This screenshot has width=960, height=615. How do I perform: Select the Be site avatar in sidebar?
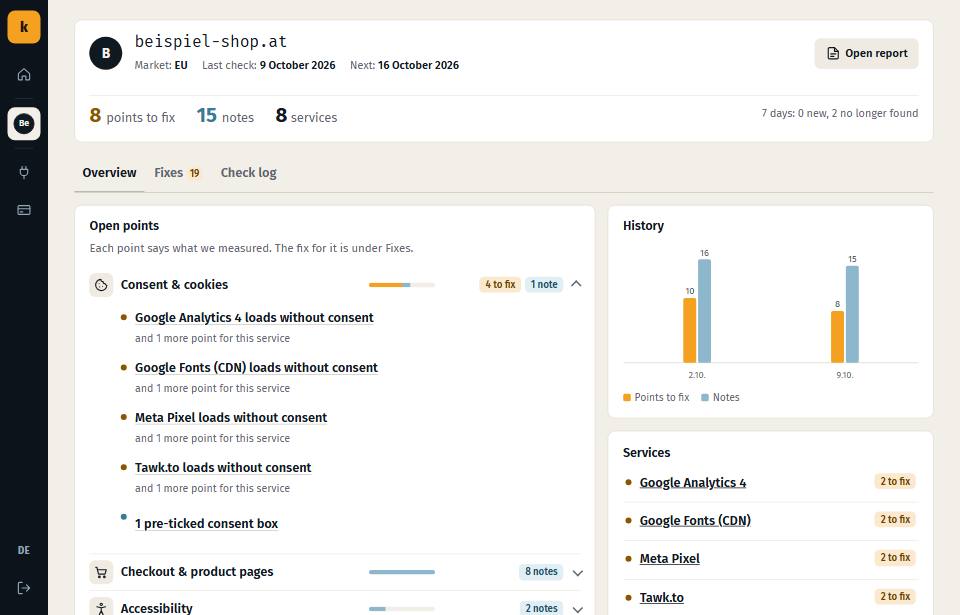(24, 123)
